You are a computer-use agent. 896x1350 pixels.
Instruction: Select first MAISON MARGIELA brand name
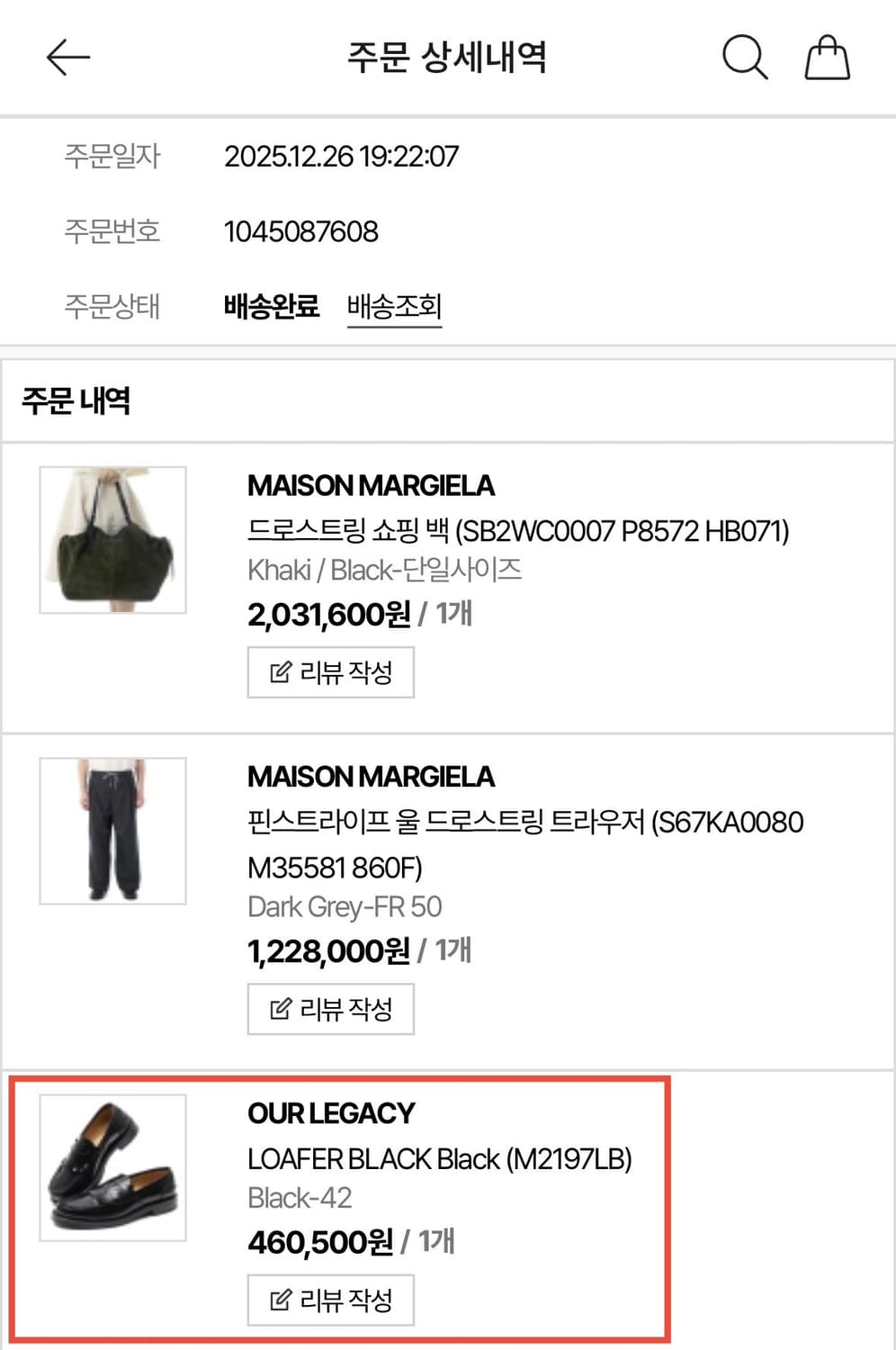pos(371,486)
